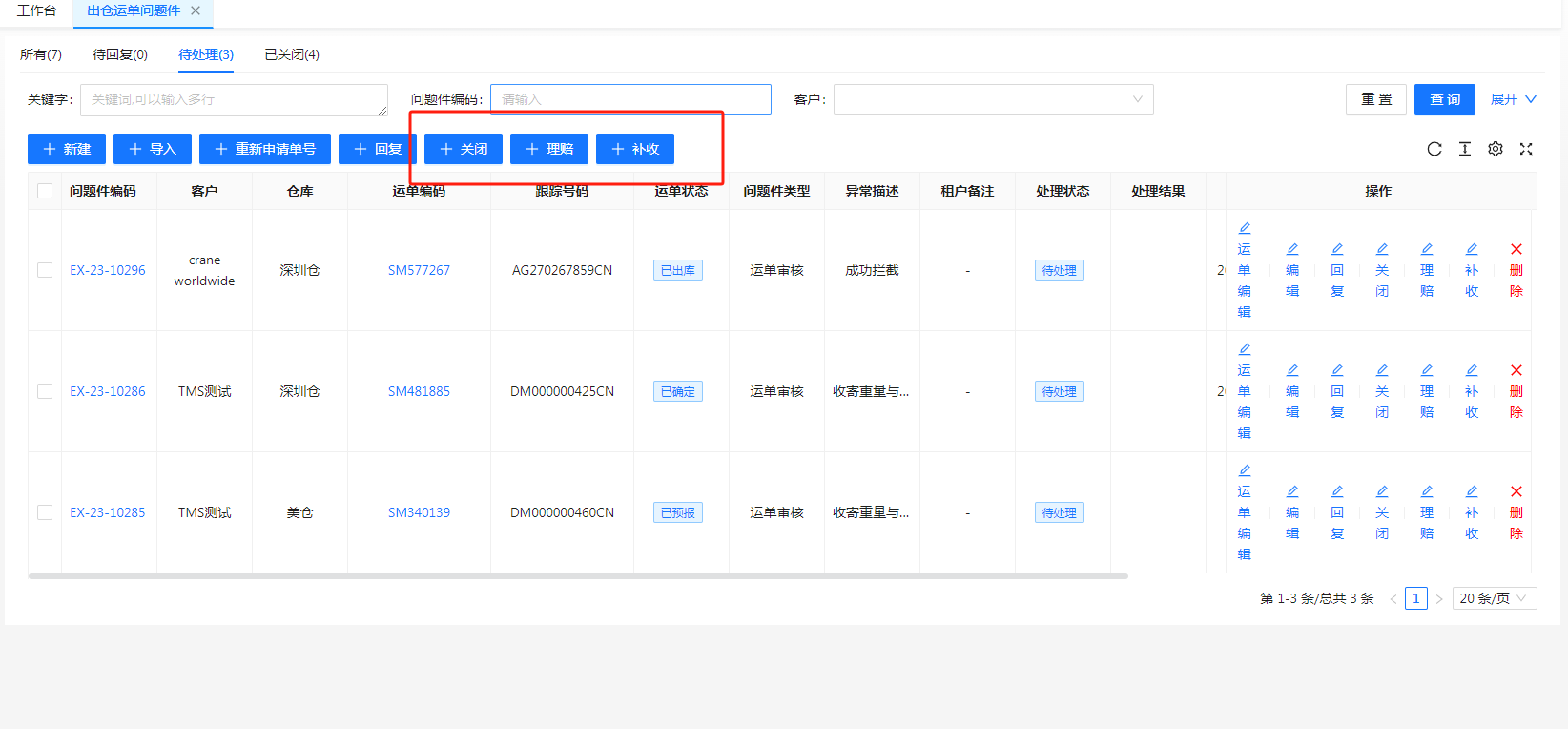The image size is (1568, 729).
Task: Open the 客户 dropdown filter
Action: pyautogui.click(x=992, y=99)
